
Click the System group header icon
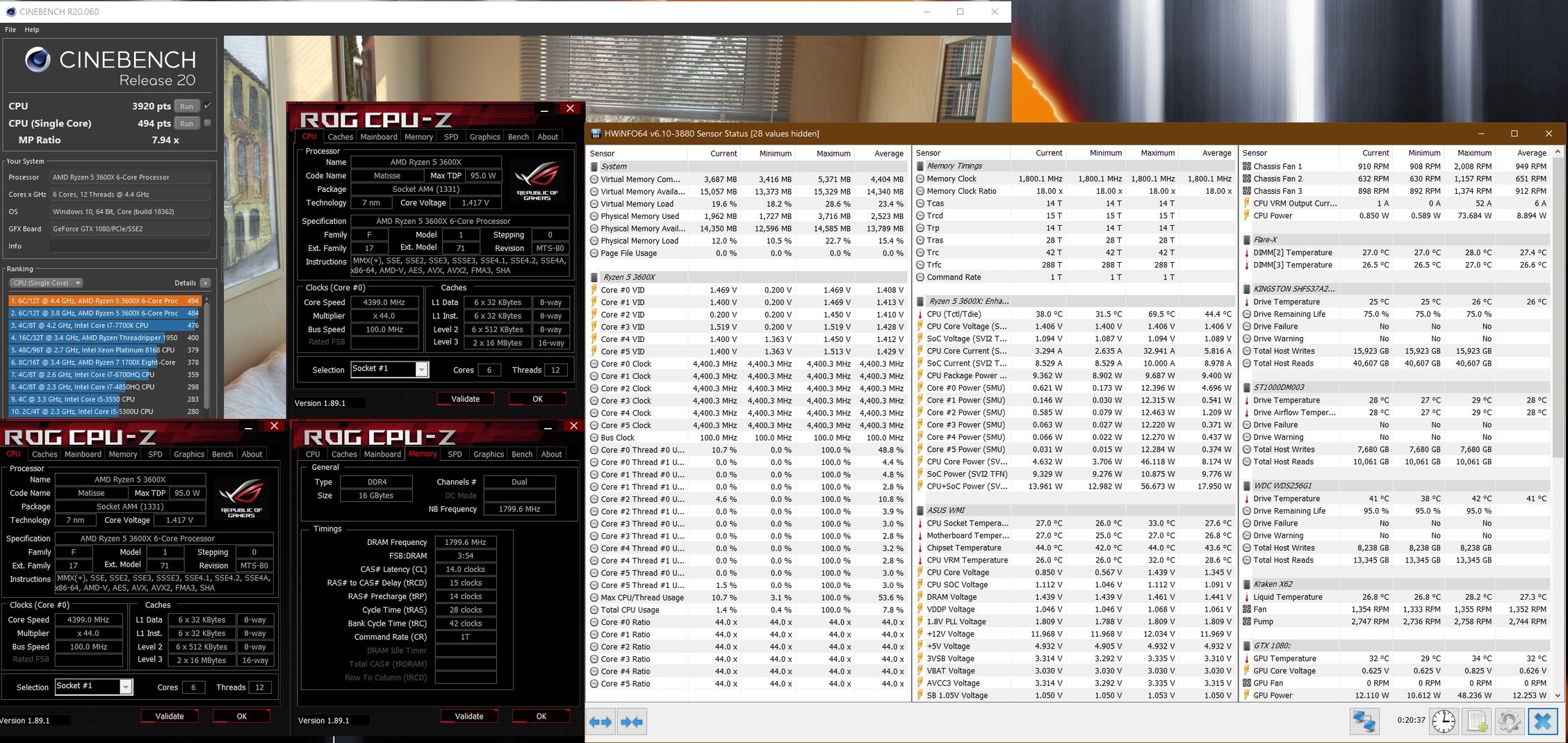point(594,167)
